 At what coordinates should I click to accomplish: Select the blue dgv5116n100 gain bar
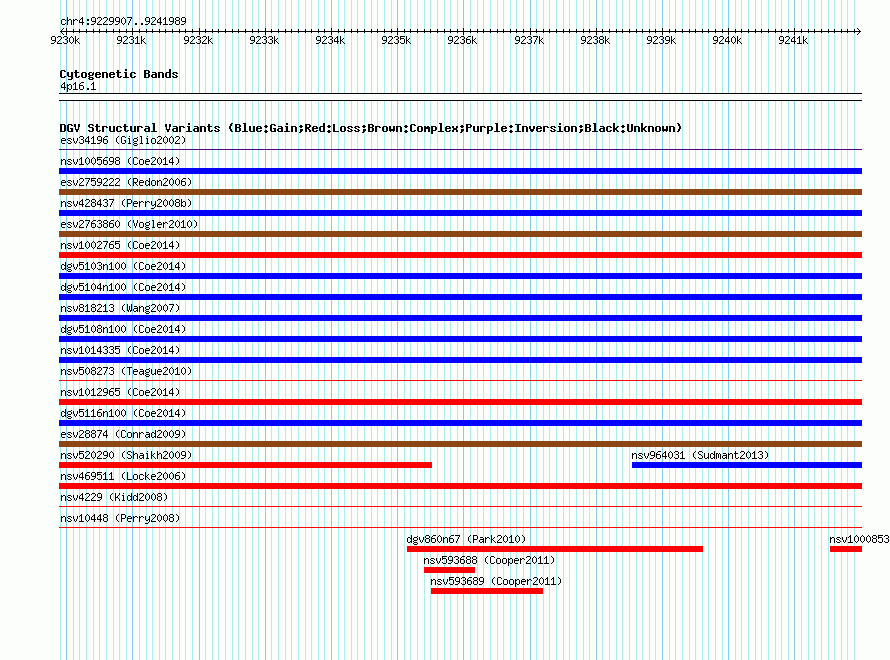pyautogui.click(x=460, y=423)
